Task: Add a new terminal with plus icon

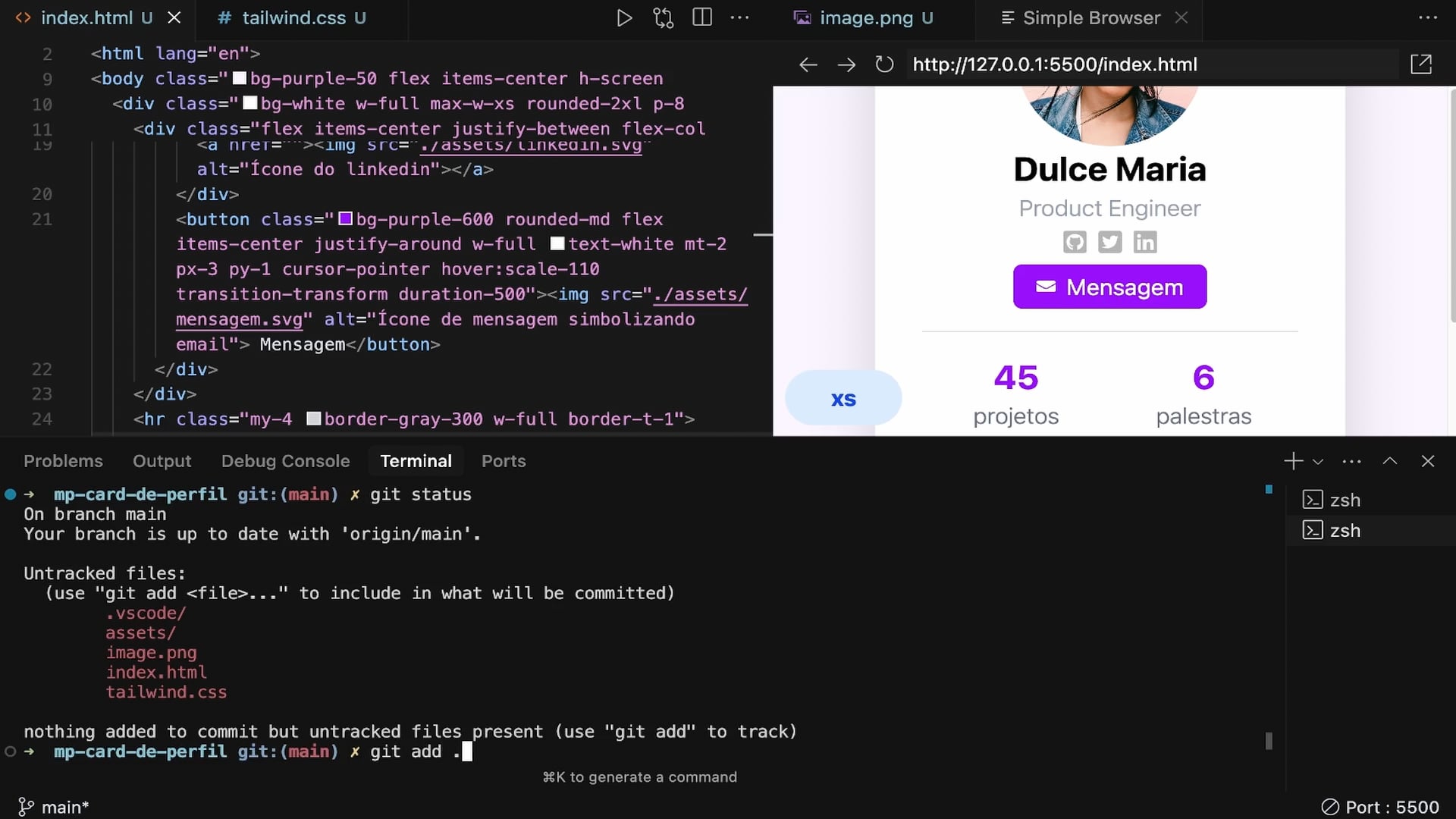Action: coord(1293,461)
